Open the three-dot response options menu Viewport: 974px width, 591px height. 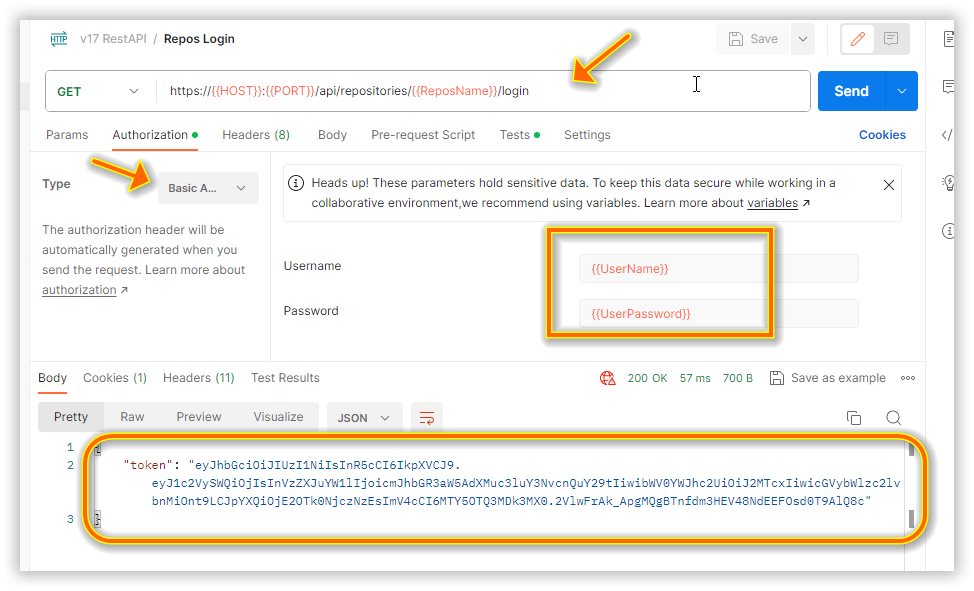coord(908,378)
